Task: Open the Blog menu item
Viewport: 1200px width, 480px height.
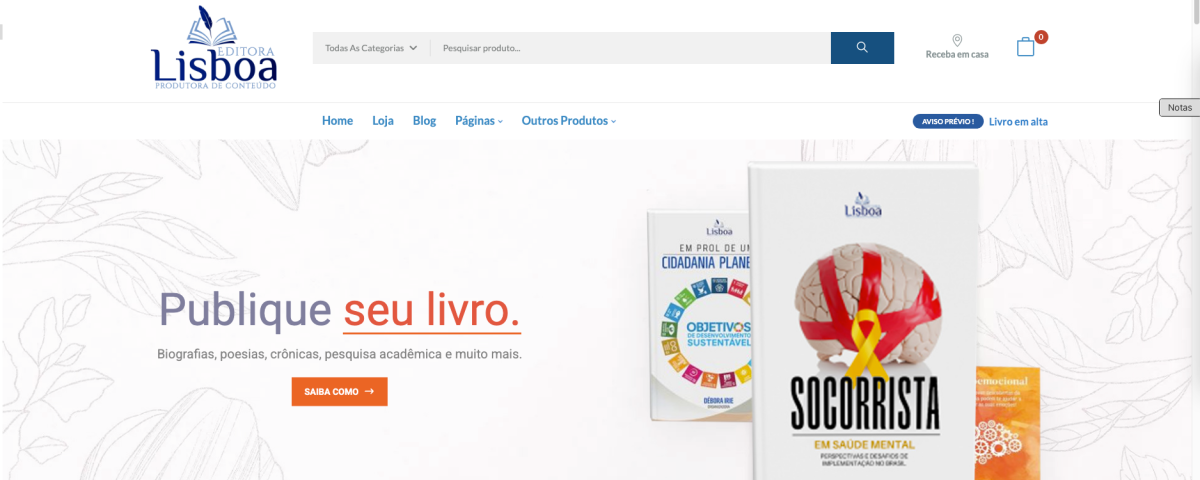Action: (x=424, y=121)
